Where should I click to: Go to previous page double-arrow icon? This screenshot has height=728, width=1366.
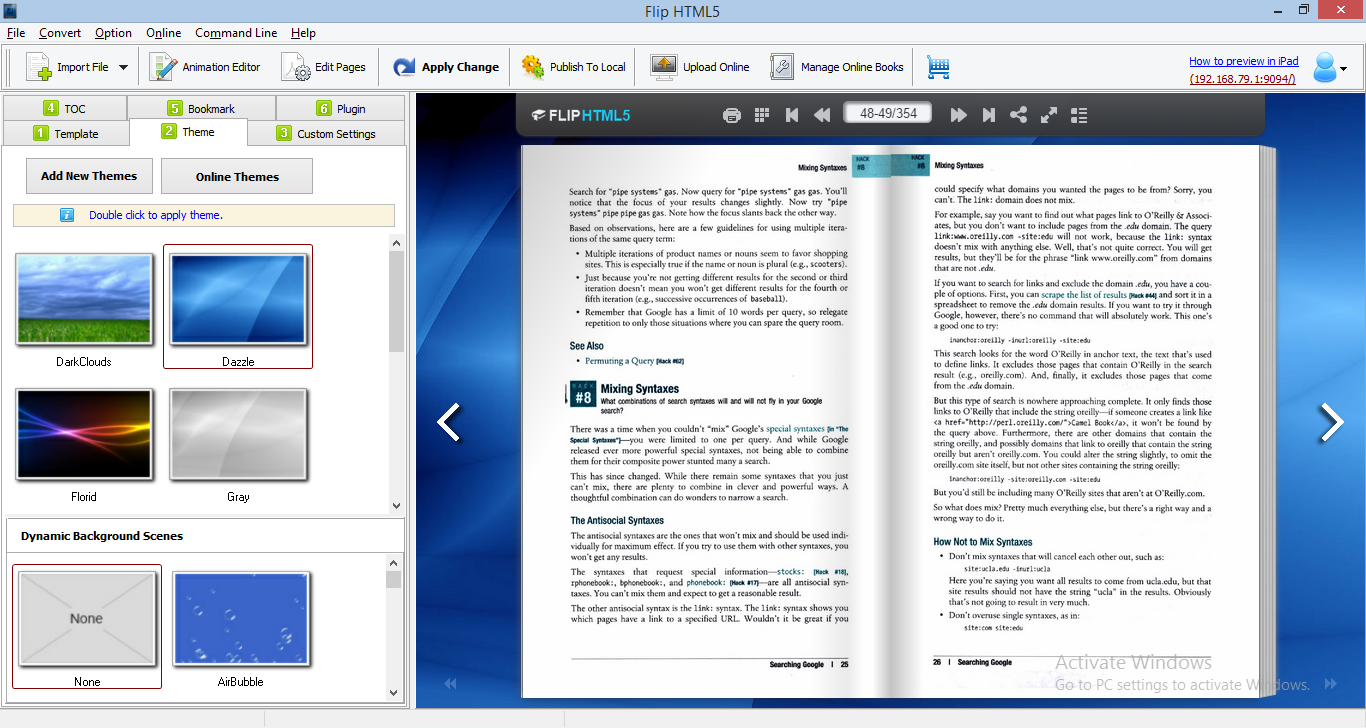click(822, 115)
